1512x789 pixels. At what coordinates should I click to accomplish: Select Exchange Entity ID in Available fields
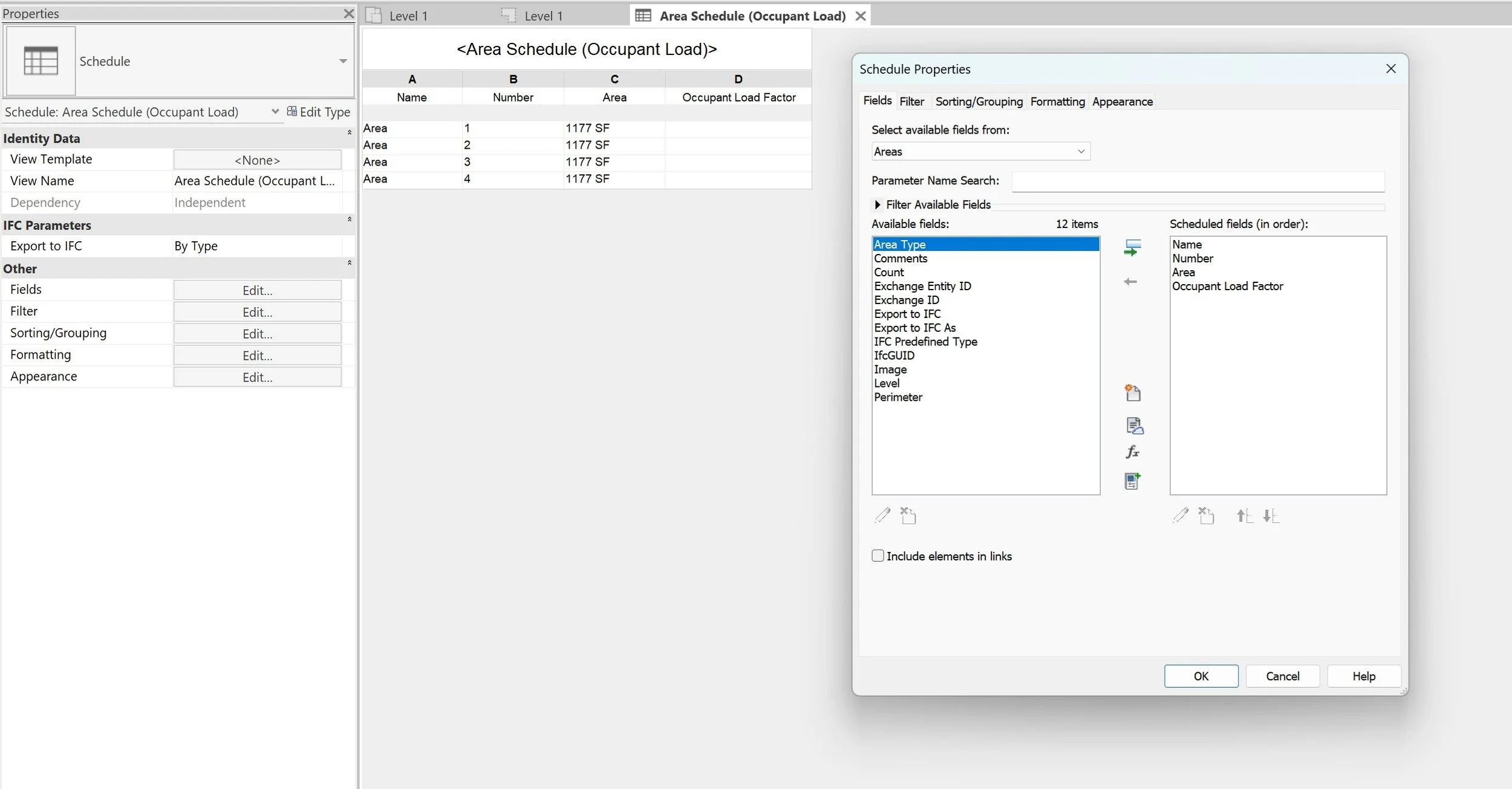pos(985,286)
